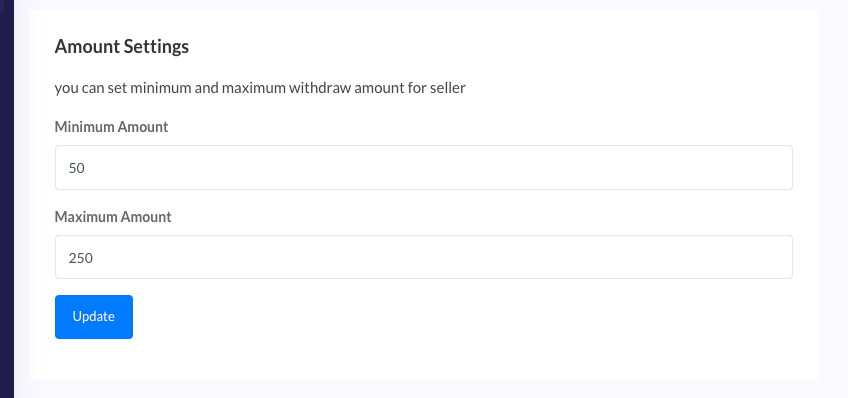Click empty right side of Minimum Amount box
The image size is (848, 398).
[x=649, y=168]
